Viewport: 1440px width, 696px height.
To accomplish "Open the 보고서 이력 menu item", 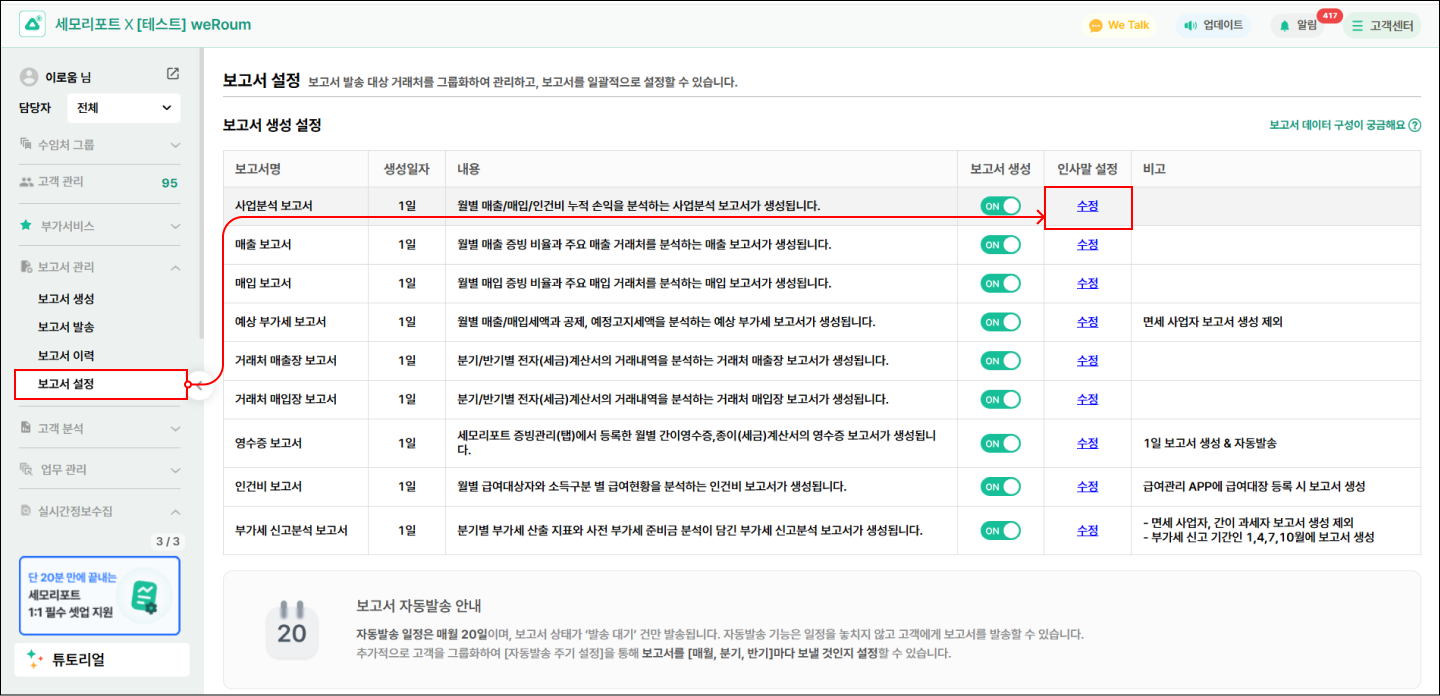I will (x=66, y=355).
